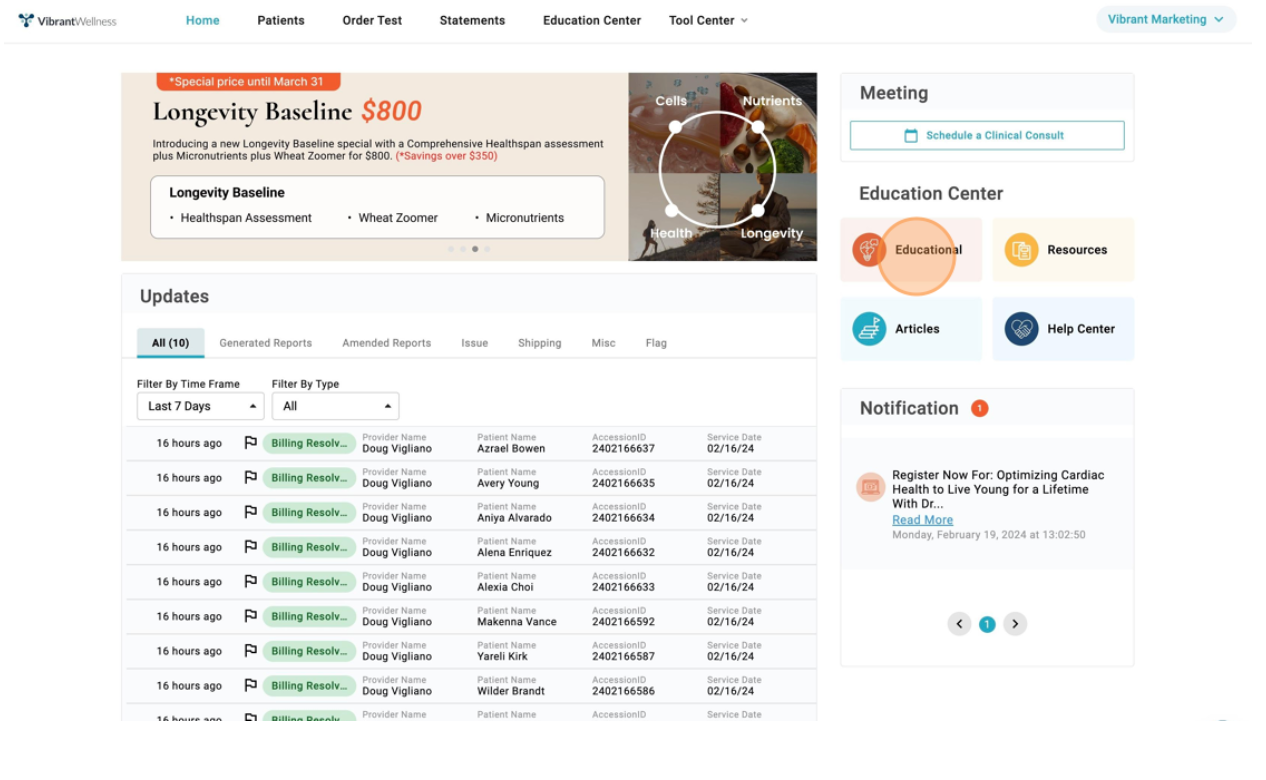Click patient name Yareli Kirk
The image size is (1266, 780).
[x=502, y=657]
